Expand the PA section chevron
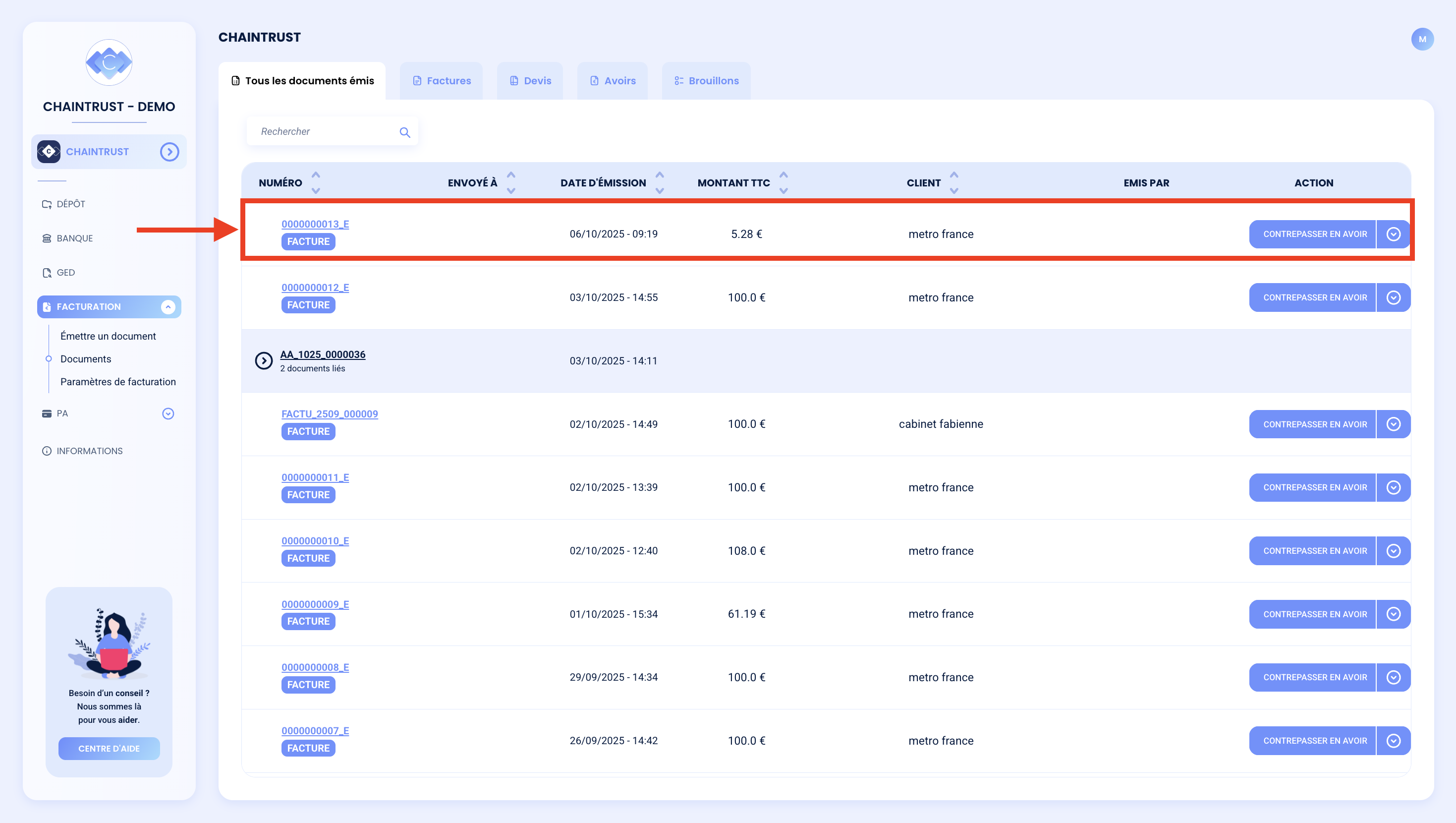1456x823 pixels. pos(168,413)
